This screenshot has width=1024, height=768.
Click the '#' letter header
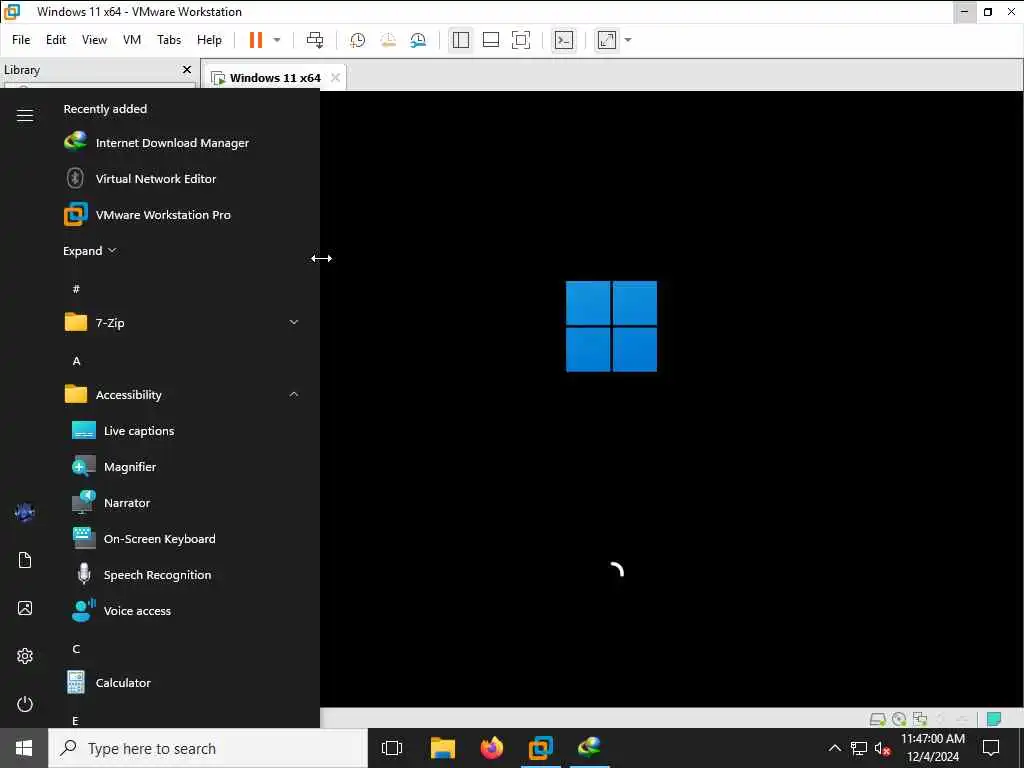pos(76,289)
